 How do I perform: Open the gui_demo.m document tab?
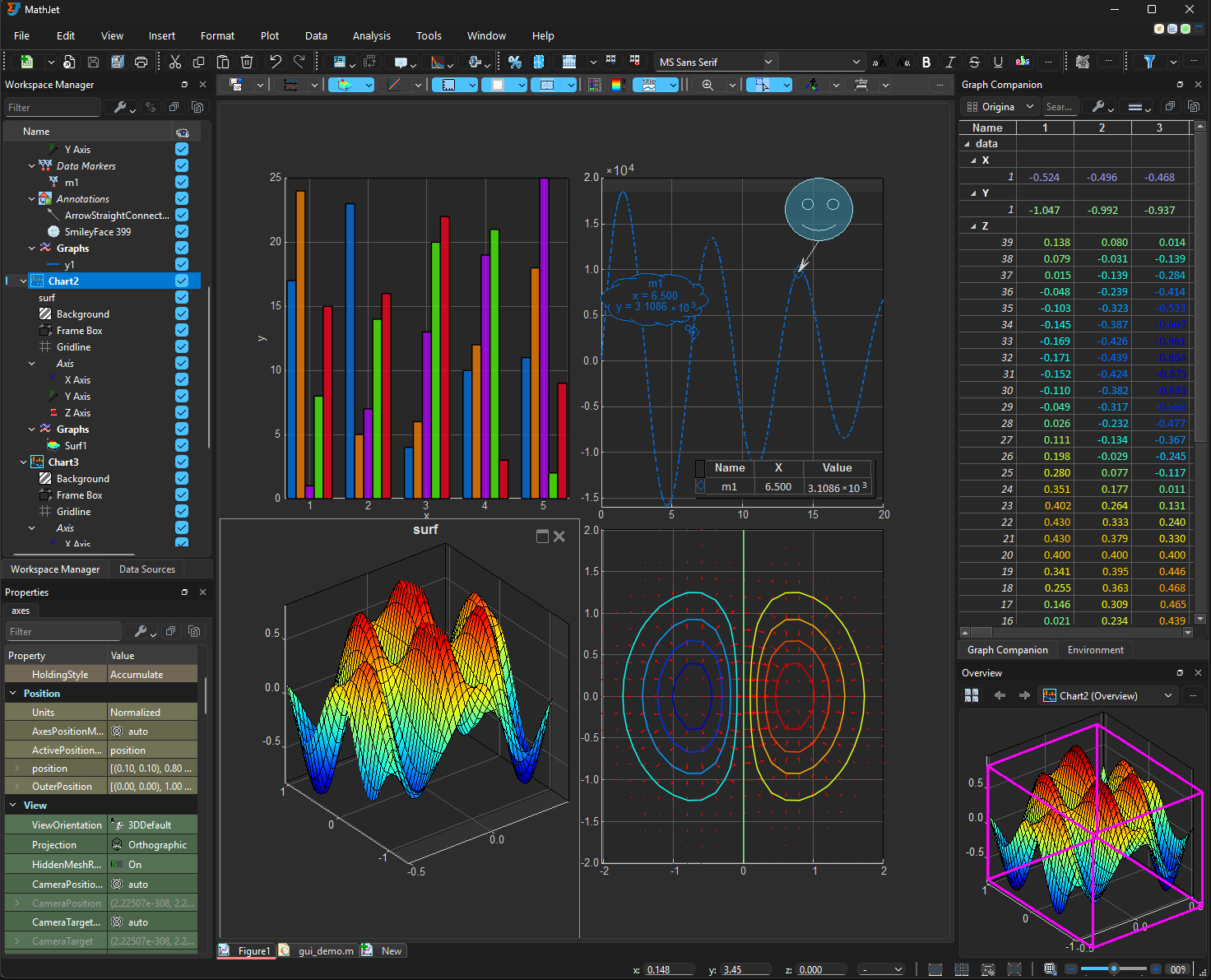tap(318, 951)
